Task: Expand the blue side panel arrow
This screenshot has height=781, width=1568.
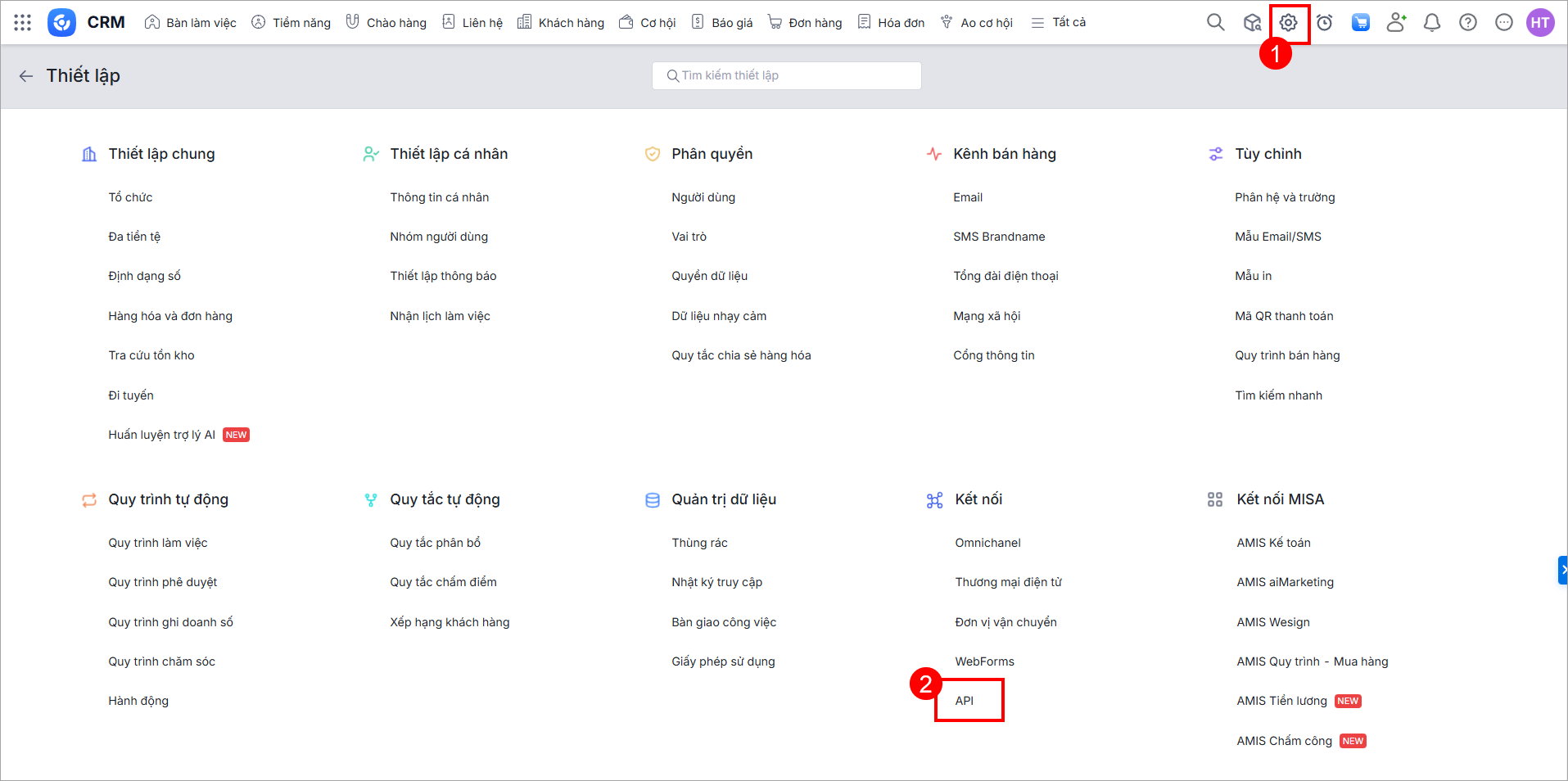Action: (1562, 570)
